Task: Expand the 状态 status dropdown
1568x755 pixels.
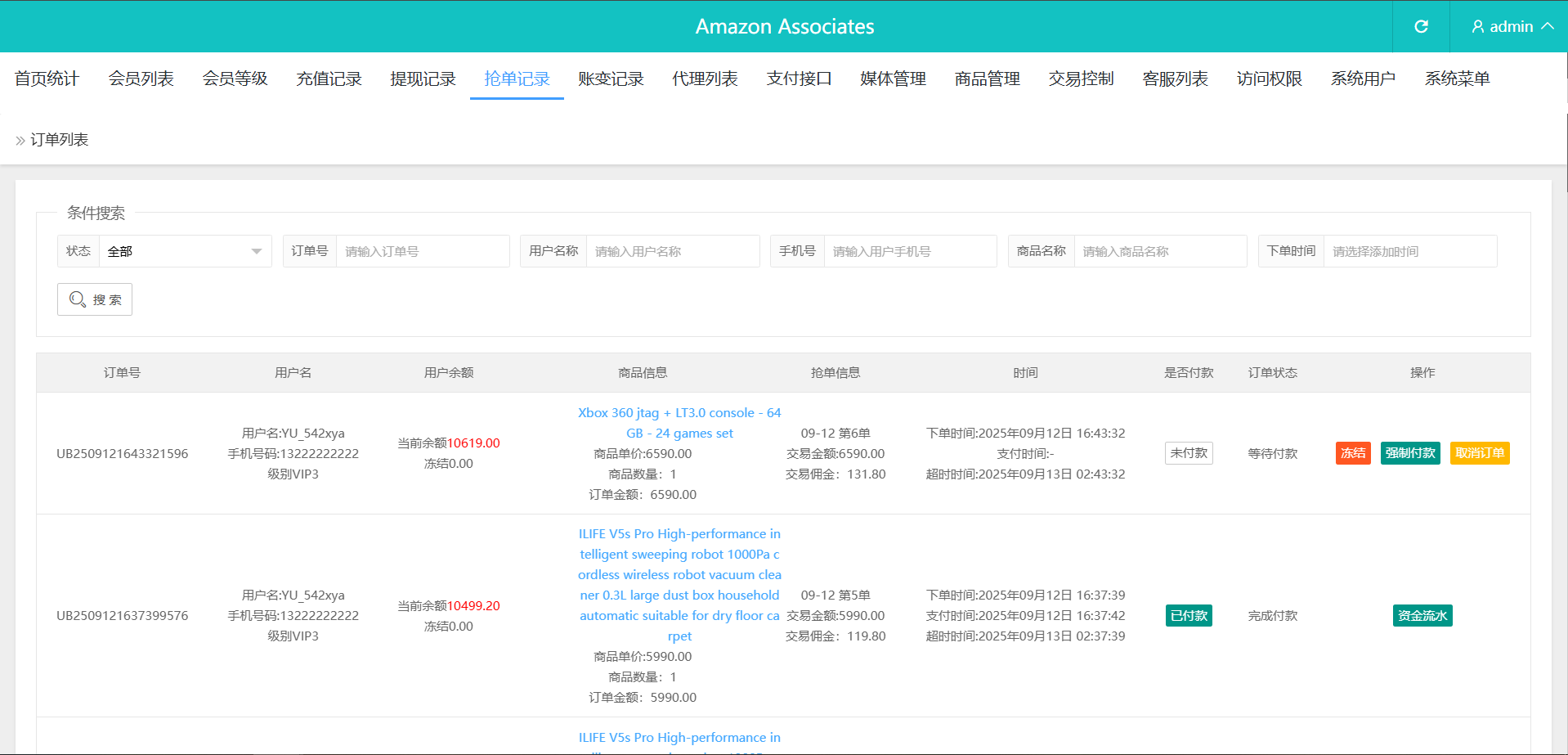Action: tap(185, 251)
